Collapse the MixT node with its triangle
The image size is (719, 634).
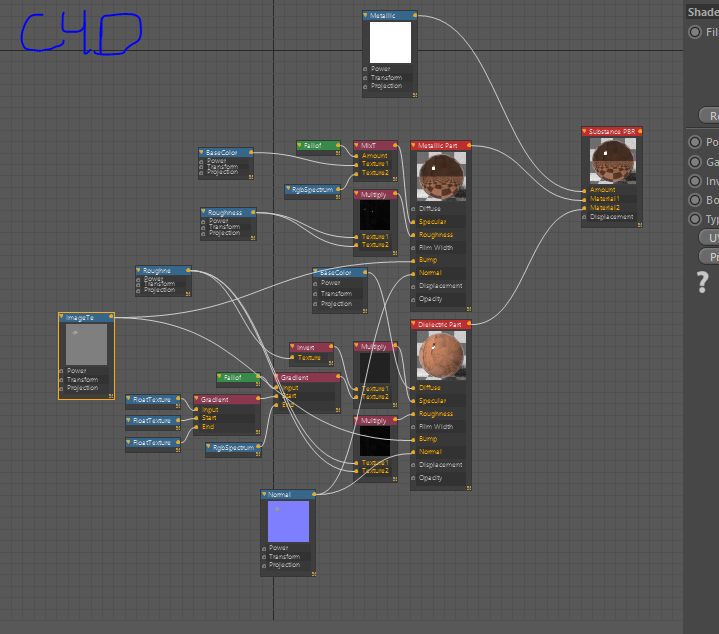click(x=356, y=145)
